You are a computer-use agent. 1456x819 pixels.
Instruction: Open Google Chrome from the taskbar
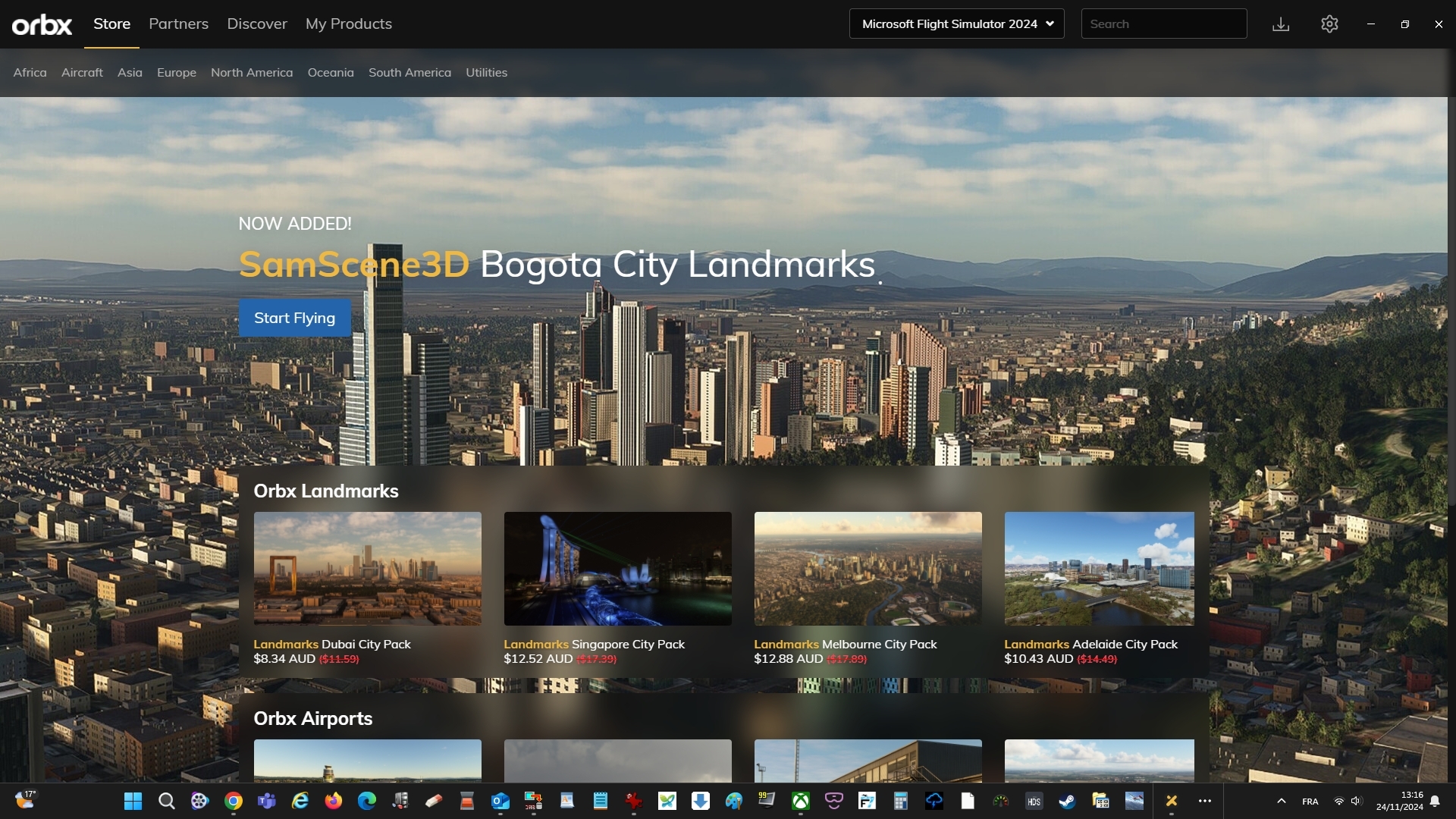point(233,802)
